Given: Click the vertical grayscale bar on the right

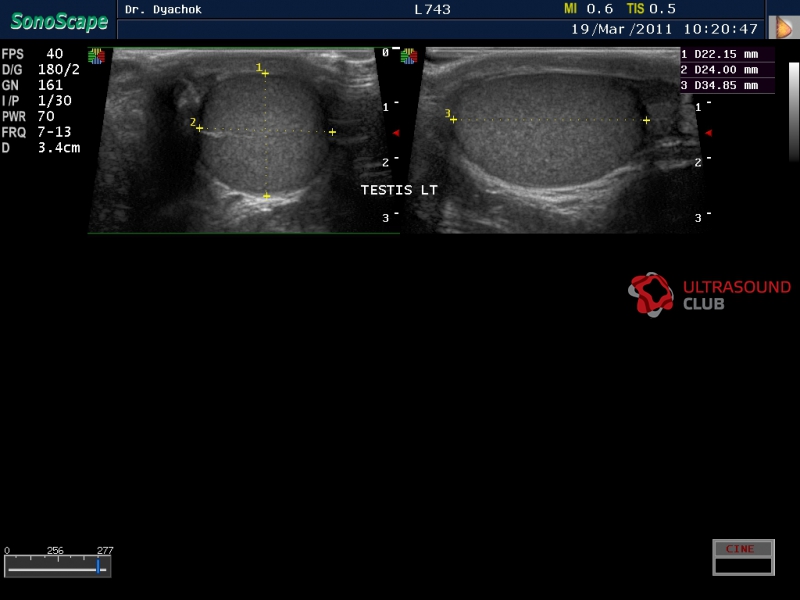Looking at the screenshot, I should coord(794,111).
